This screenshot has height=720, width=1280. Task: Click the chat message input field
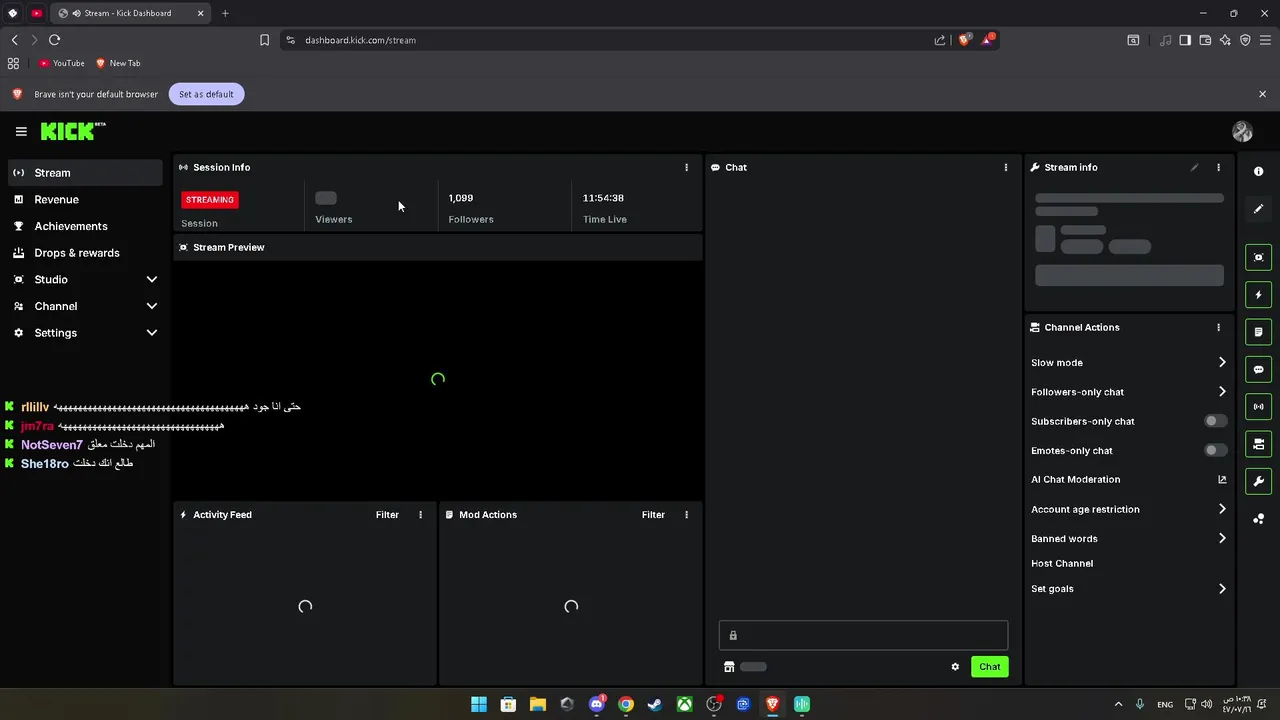[863, 635]
